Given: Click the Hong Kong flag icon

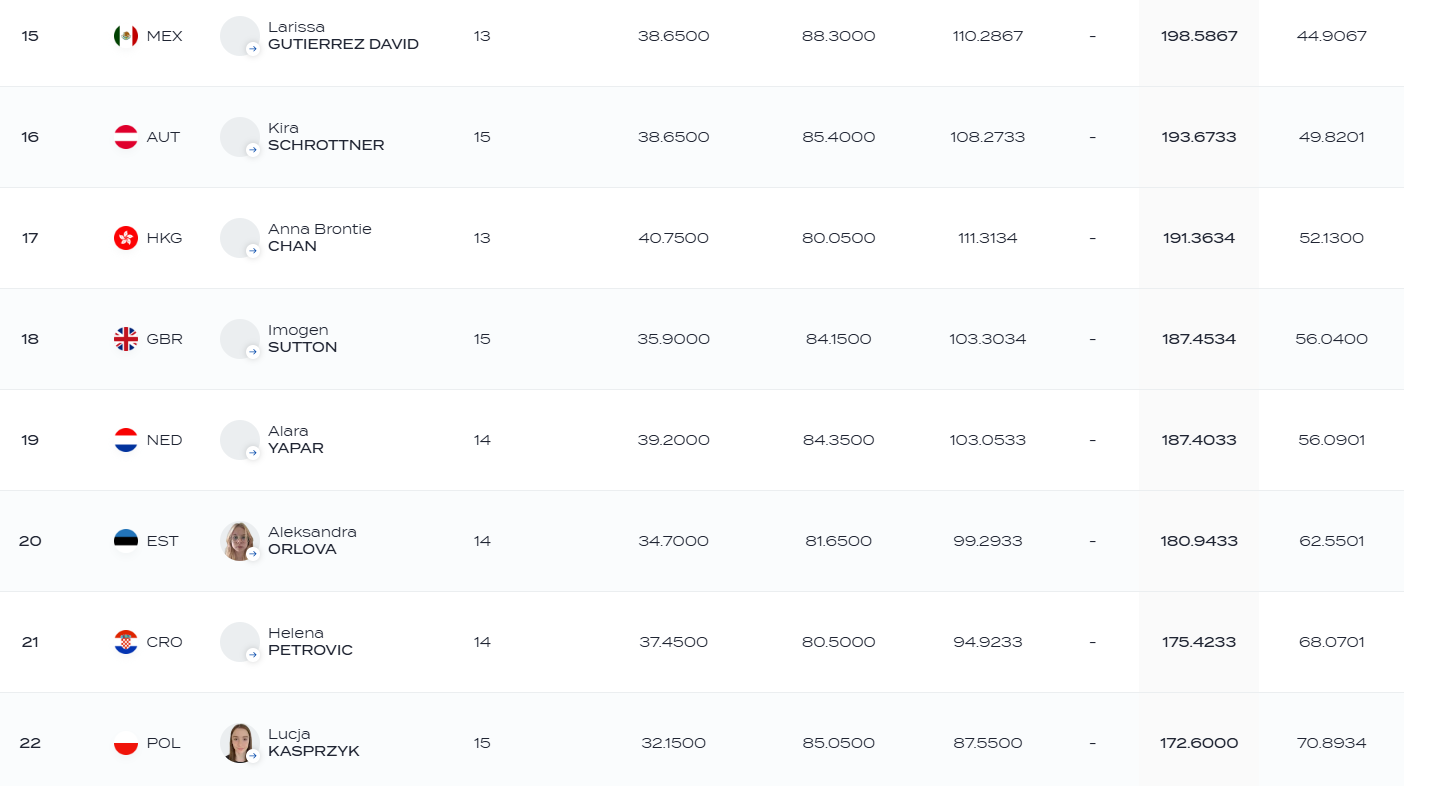Looking at the screenshot, I should [x=125, y=238].
